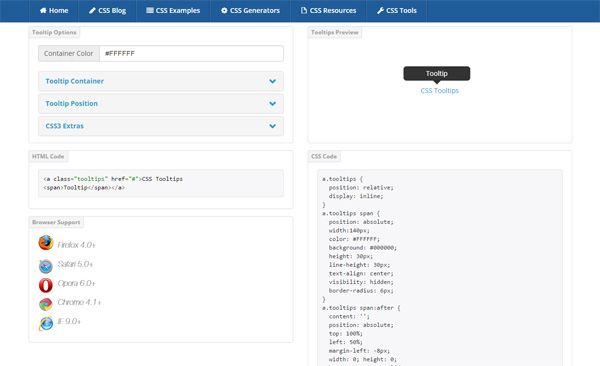600x366 pixels.
Task: Click the pencil icon beside CSS Blog
Action: pos(92,10)
